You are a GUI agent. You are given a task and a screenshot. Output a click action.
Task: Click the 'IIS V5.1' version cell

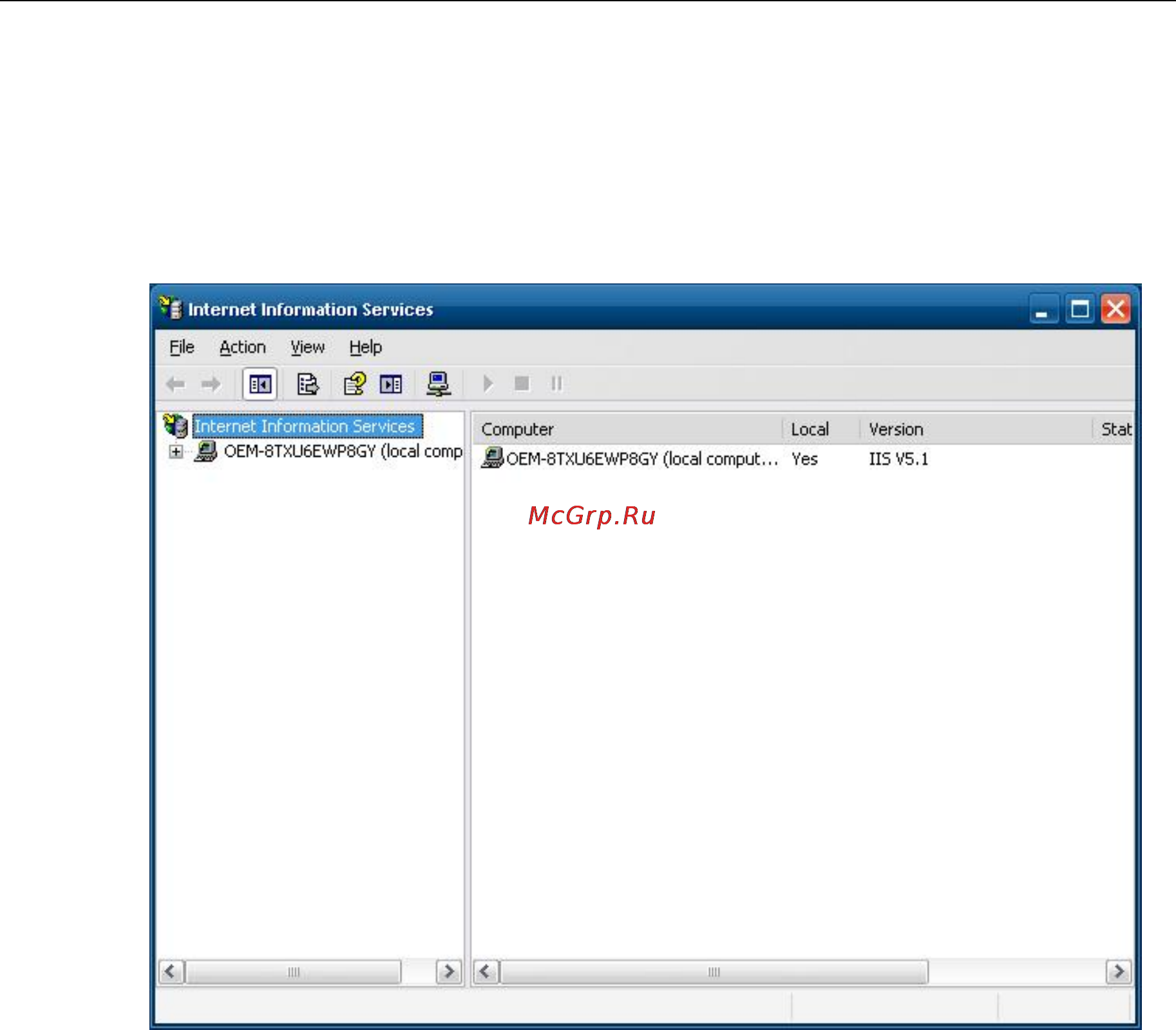(x=898, y=459)
